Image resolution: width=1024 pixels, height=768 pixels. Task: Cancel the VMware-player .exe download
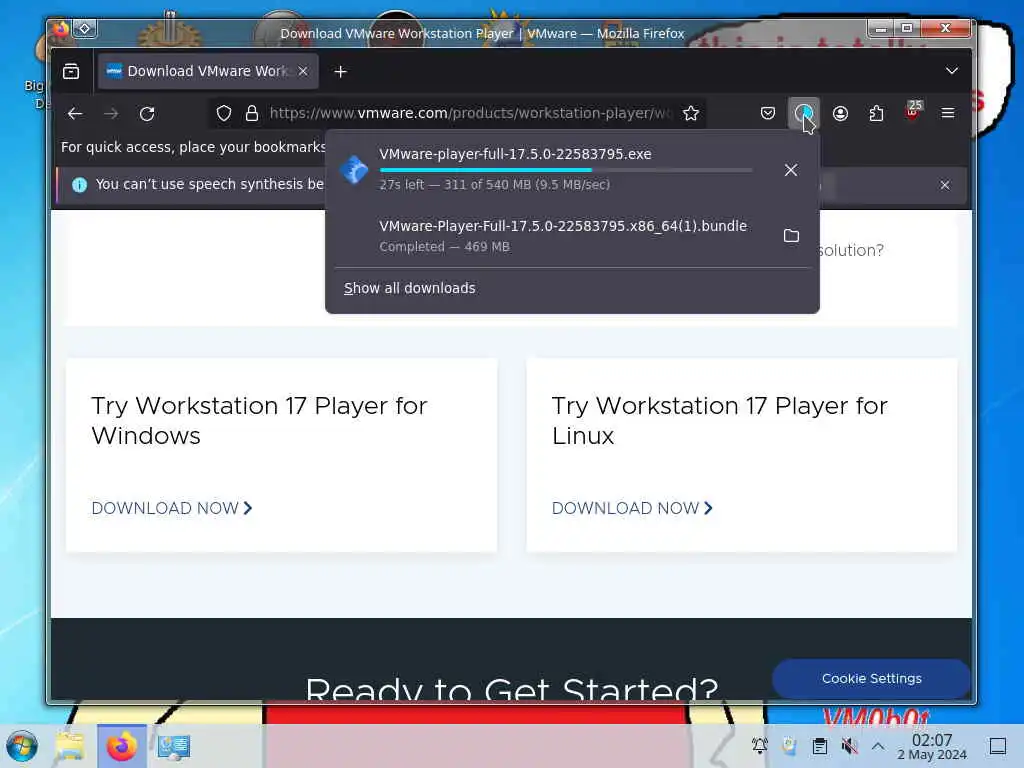point(791,170)
